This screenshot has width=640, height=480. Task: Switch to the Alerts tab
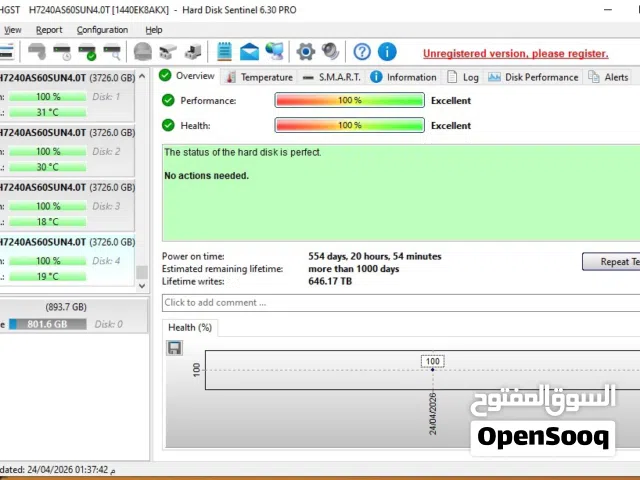point(609,77)
